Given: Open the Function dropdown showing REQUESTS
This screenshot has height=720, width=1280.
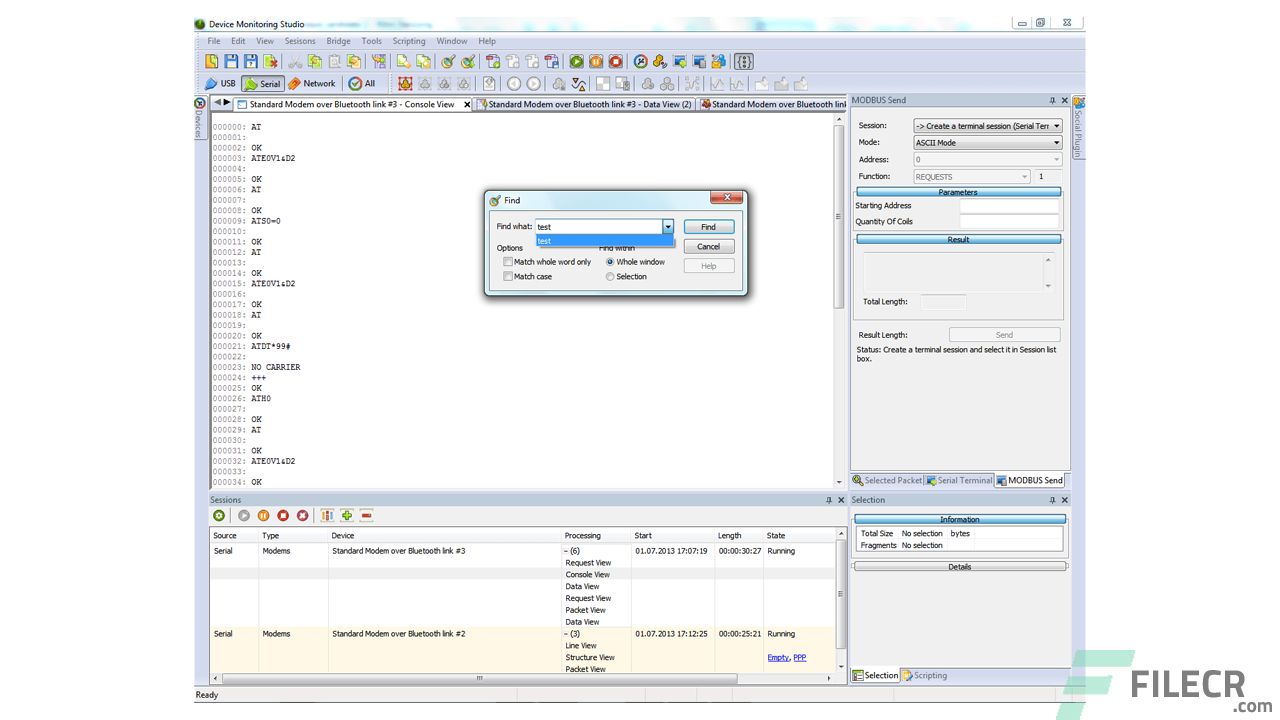Looking at the screenshot, I should pyautogui.click(x=1024, y=177).
